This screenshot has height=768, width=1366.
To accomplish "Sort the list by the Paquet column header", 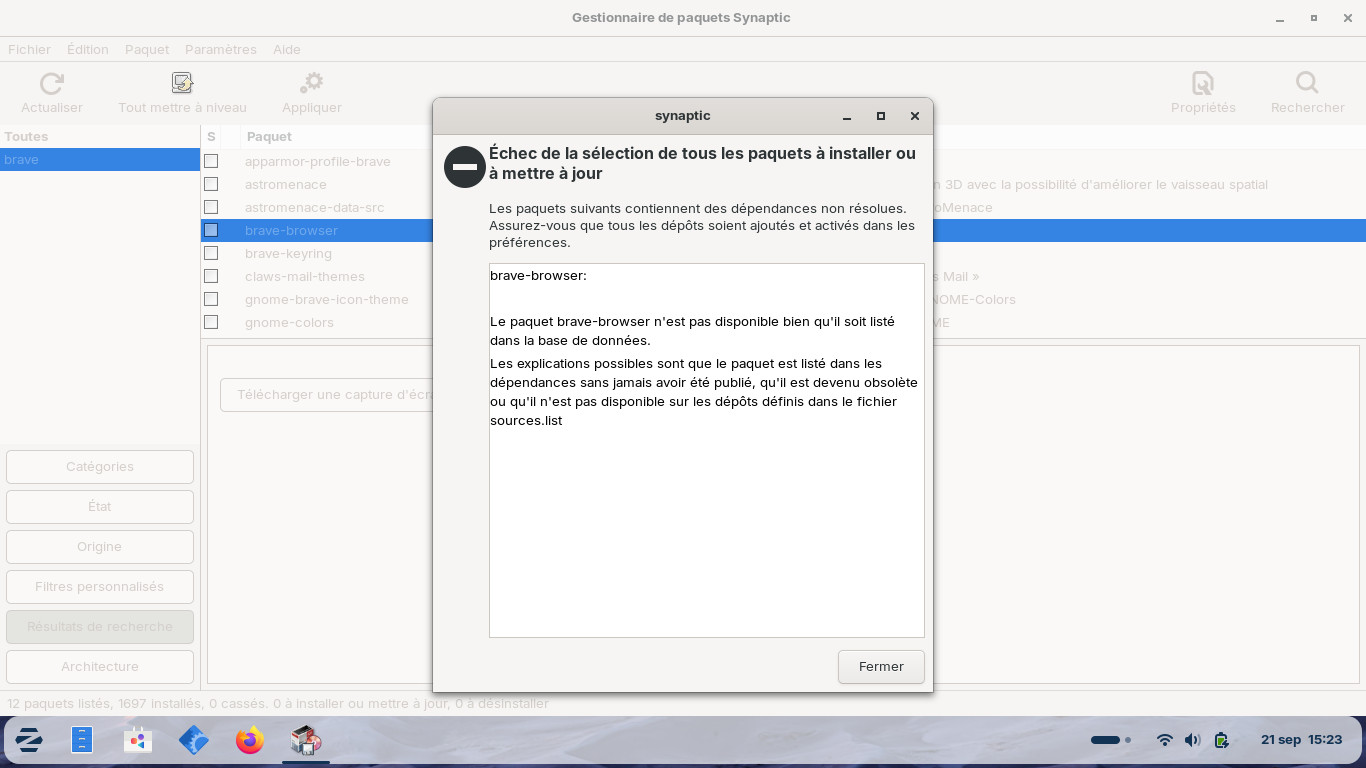I will tap(270, 137).
